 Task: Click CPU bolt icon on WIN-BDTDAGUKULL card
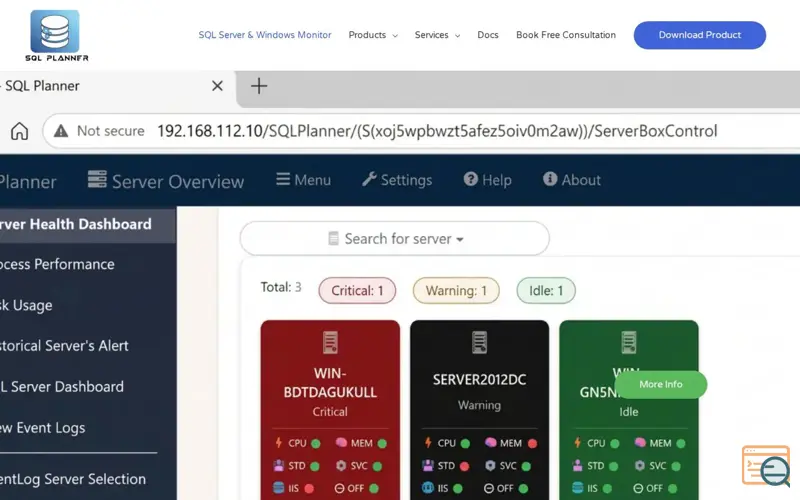pos(279,442)
